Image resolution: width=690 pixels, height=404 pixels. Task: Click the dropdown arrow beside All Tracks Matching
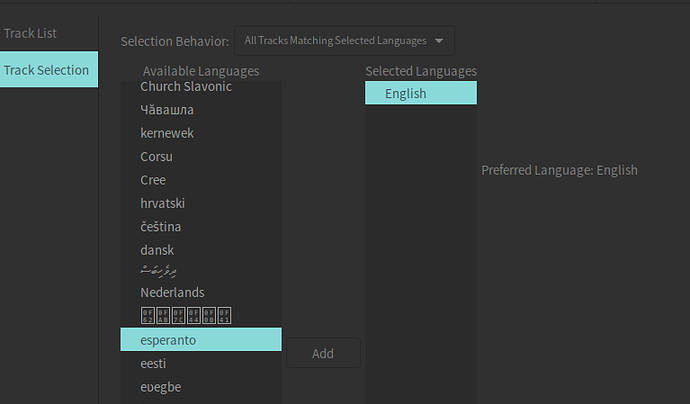point(439,41)
